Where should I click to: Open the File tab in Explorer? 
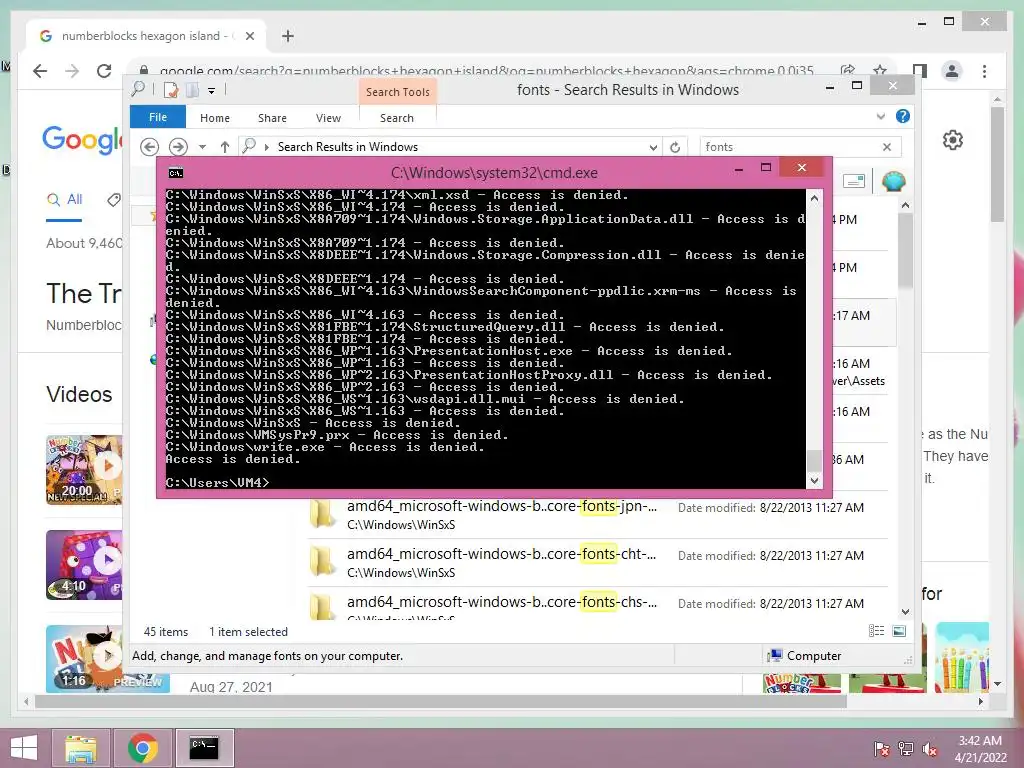coord(158,118)
